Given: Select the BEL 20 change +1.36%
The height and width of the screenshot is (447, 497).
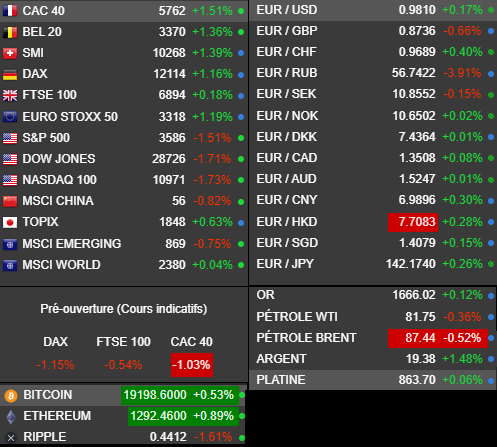Looking at the screenshot, I should click(212, 32).
